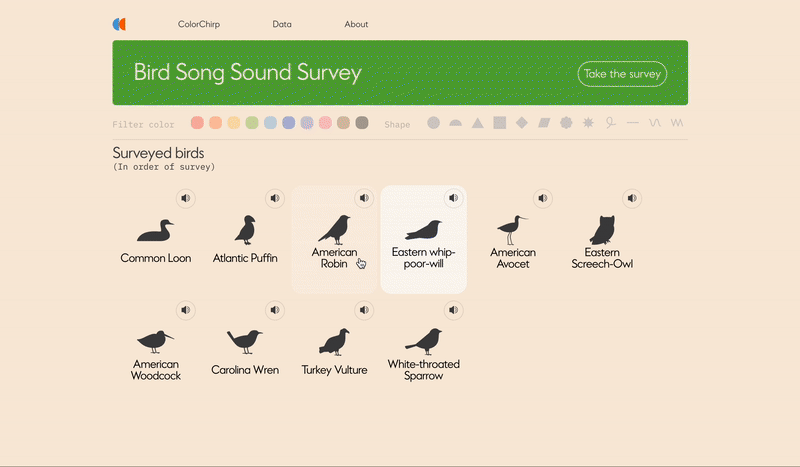This screenshot has width=800, height=467.
Task: Open the Data page
Action: [x=282, y=24]
